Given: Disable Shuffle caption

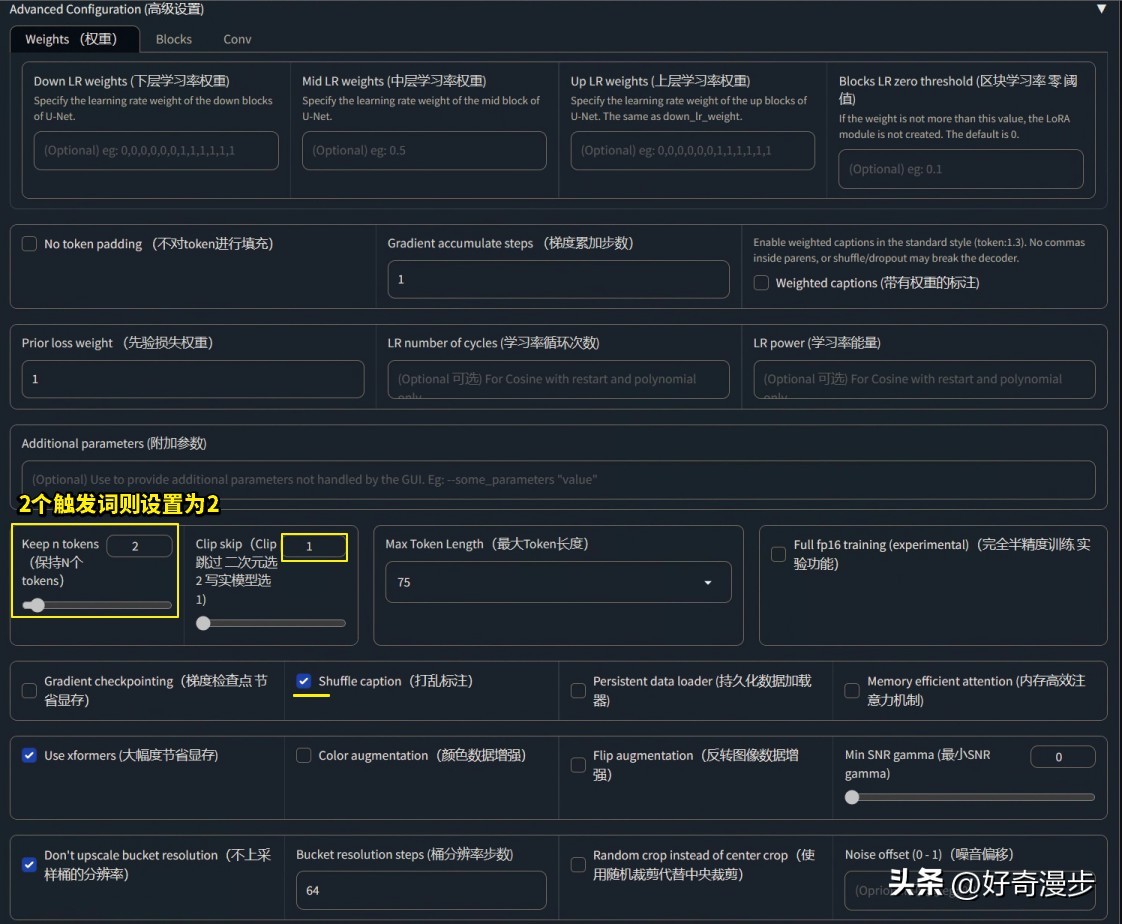Looking at the screenshot, I should [x=303, y=681].
